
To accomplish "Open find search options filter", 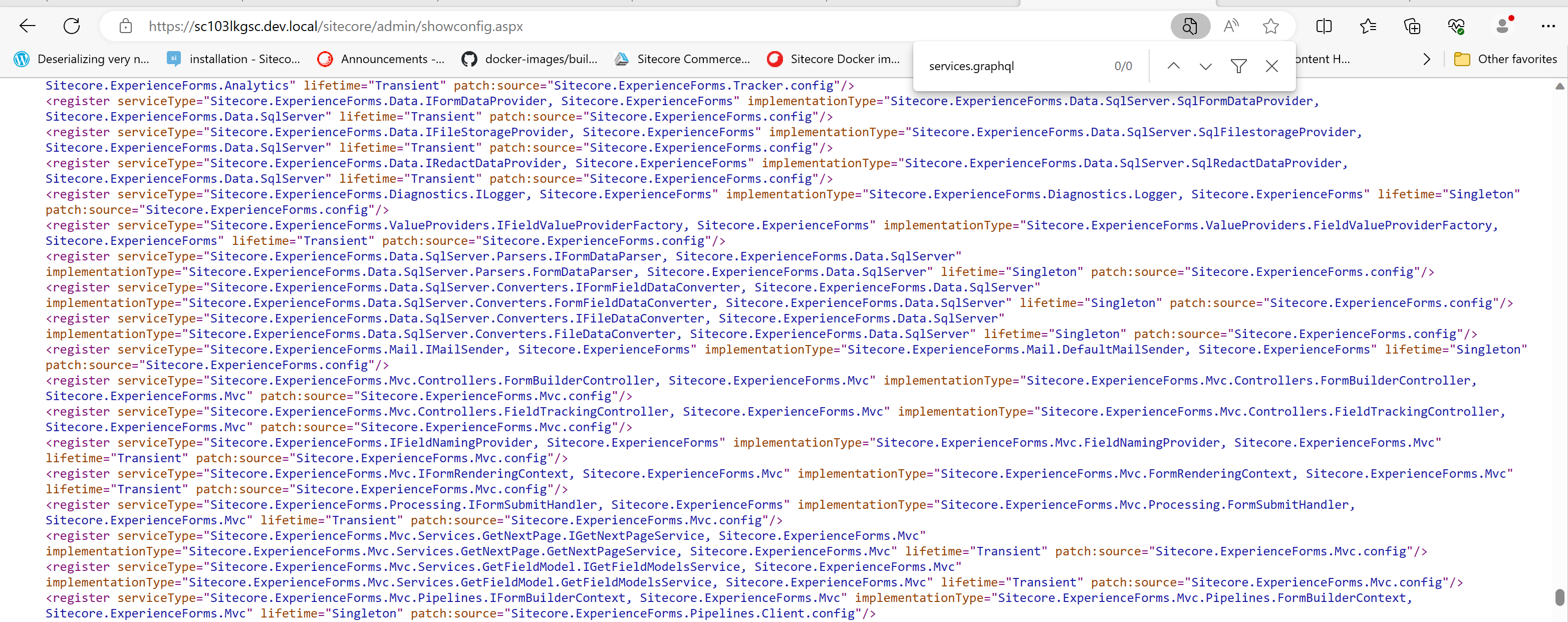I will pos(1238,66).
